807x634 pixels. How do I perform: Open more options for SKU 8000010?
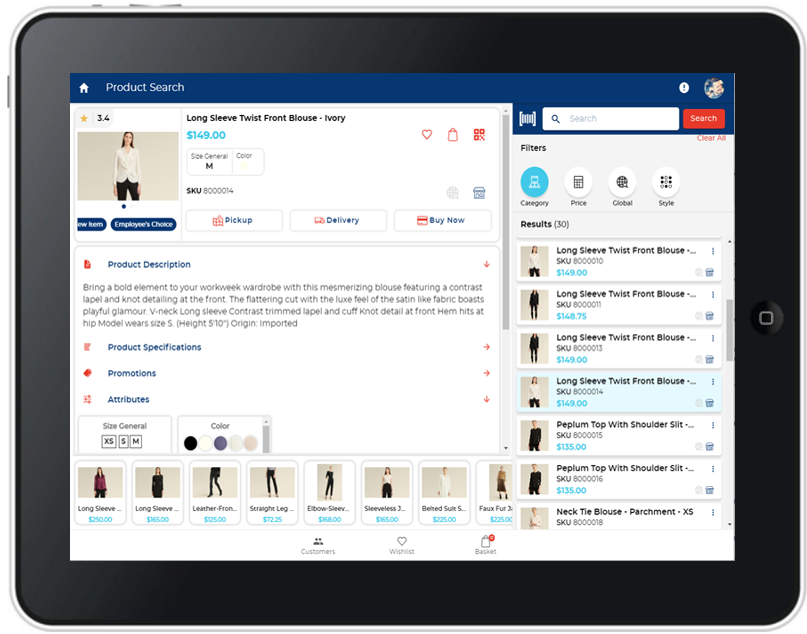coord(713,251)
